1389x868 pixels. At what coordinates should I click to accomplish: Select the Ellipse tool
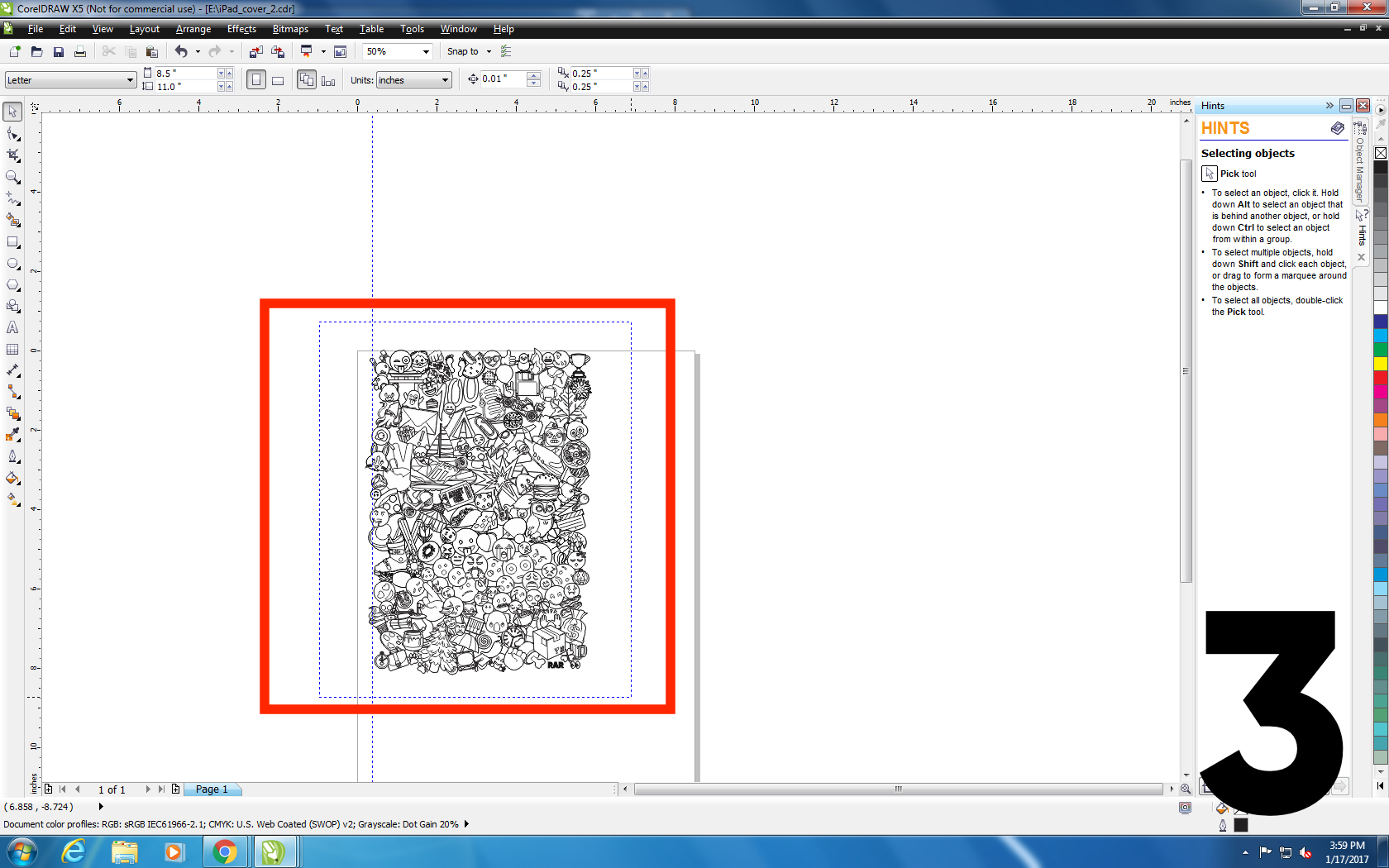pyautogui.click(x=12, y=264)
